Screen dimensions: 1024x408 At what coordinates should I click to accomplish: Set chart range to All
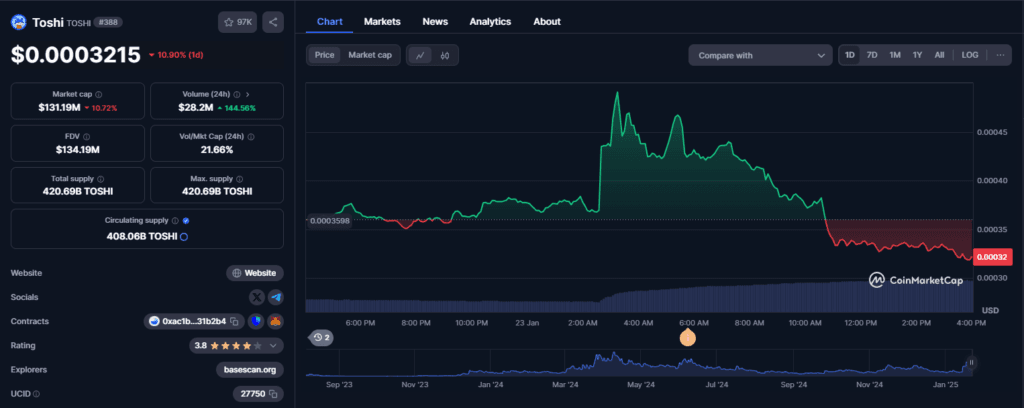tap(939, 55)
